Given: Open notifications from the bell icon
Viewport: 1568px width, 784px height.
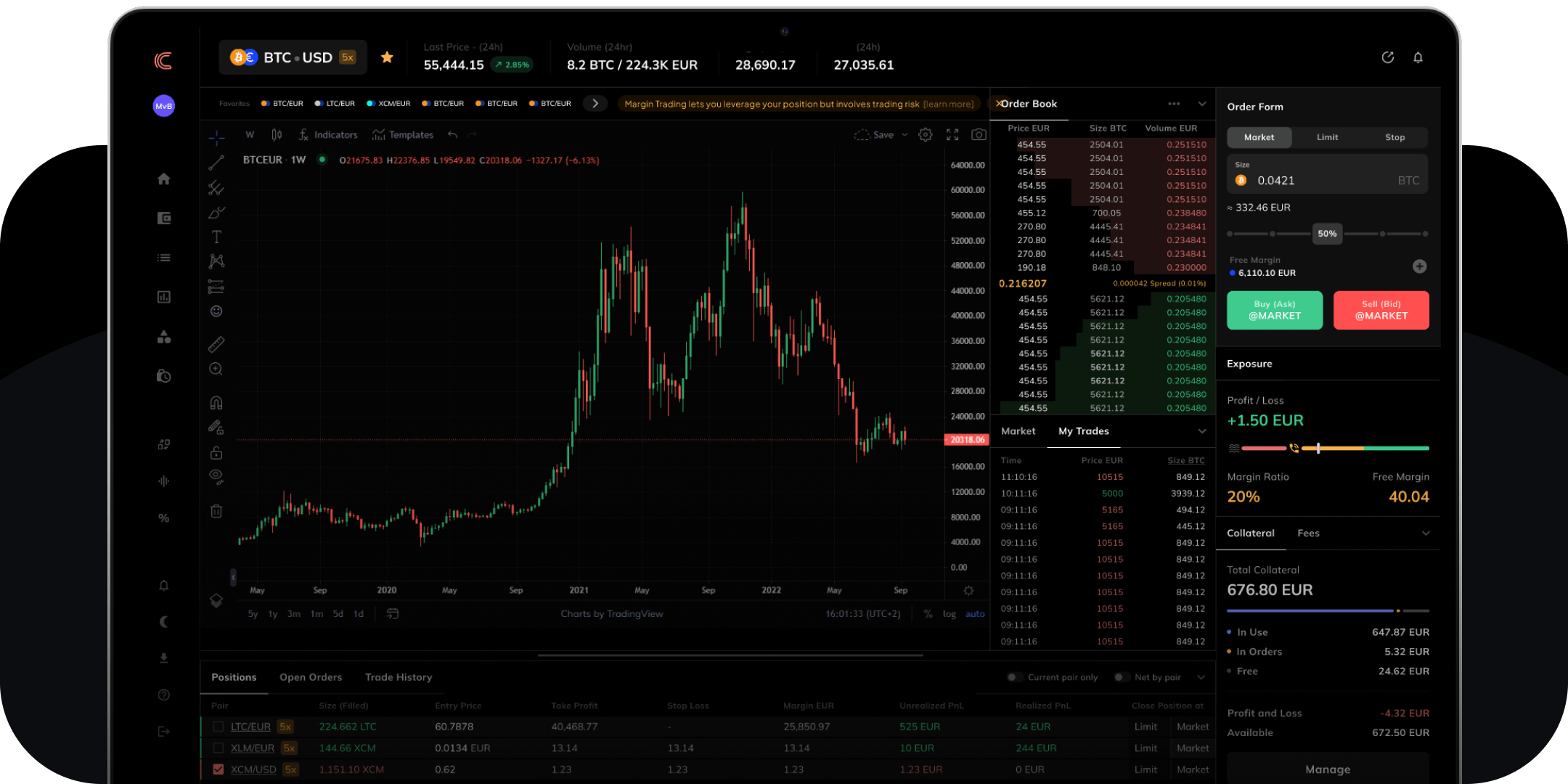Looking at the screenshot, I should pyautogui.click(x=1418, y=57).
